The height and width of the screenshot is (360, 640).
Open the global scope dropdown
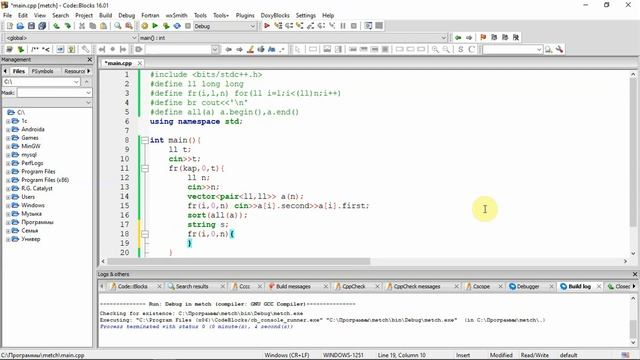tap(133, 38)
